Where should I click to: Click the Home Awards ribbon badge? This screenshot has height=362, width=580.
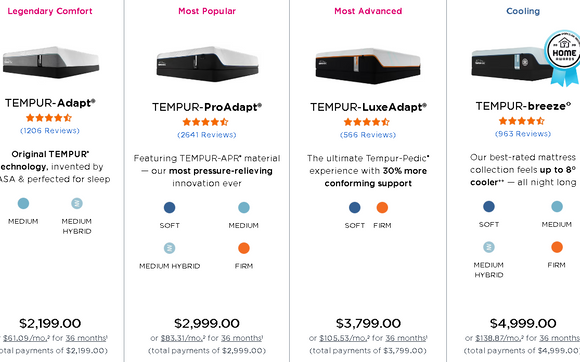coord(563,58)
